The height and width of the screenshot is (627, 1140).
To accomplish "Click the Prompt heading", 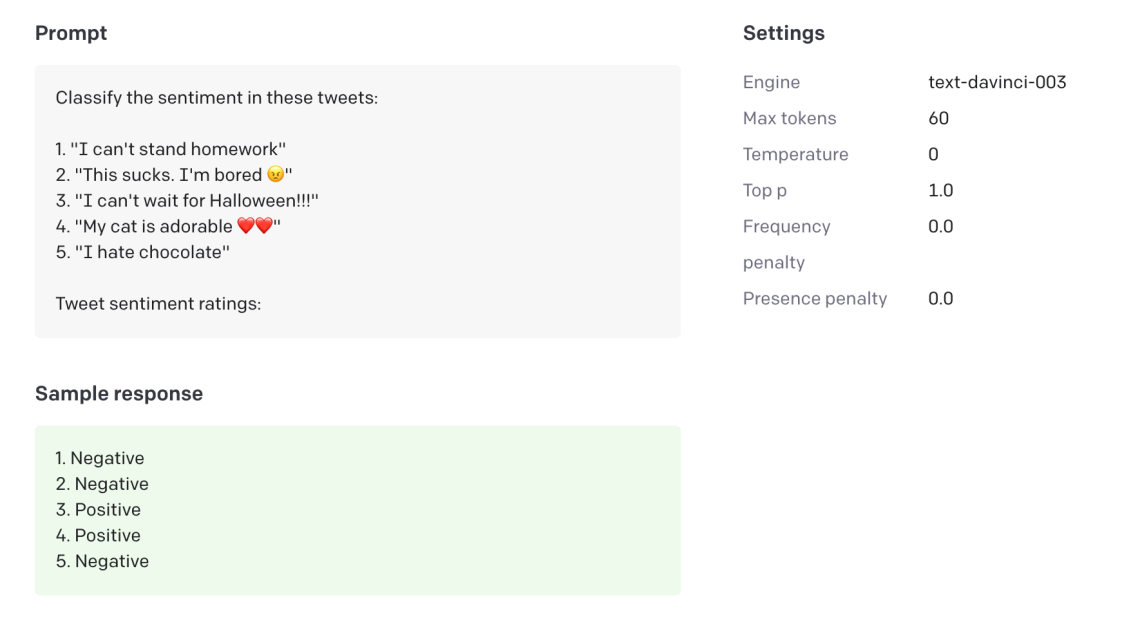I will 71,33.
